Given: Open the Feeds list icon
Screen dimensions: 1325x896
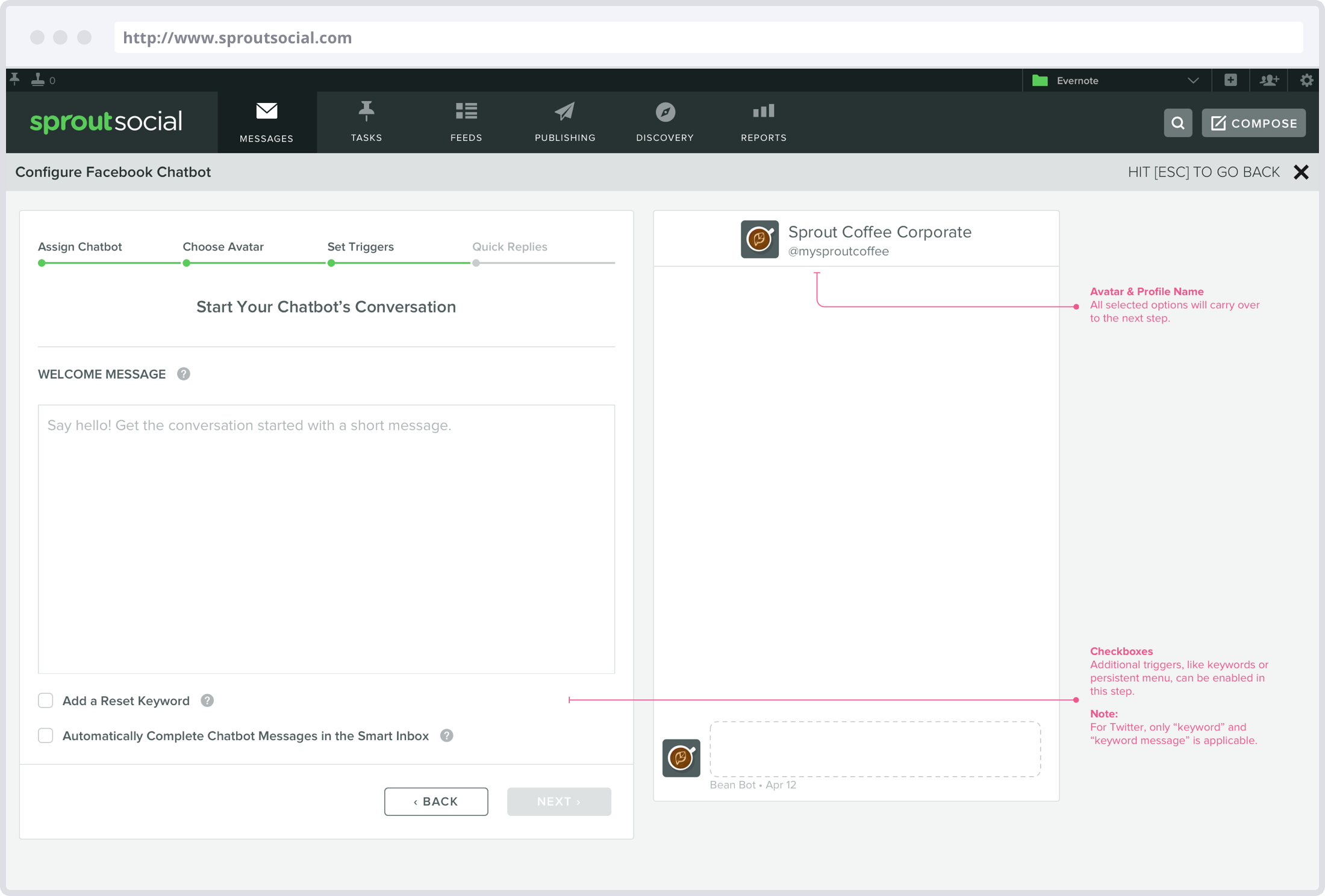Looking at the screenshot, I should click(466, 111).
